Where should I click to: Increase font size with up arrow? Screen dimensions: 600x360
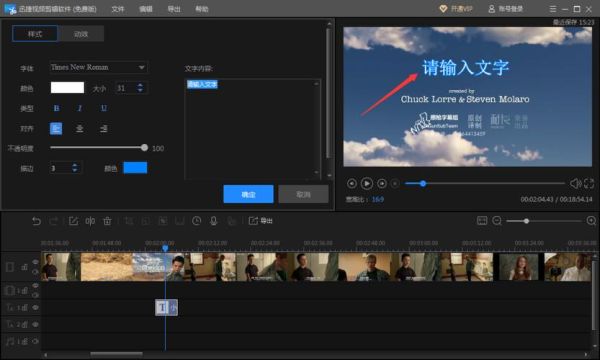click(140, 85)
